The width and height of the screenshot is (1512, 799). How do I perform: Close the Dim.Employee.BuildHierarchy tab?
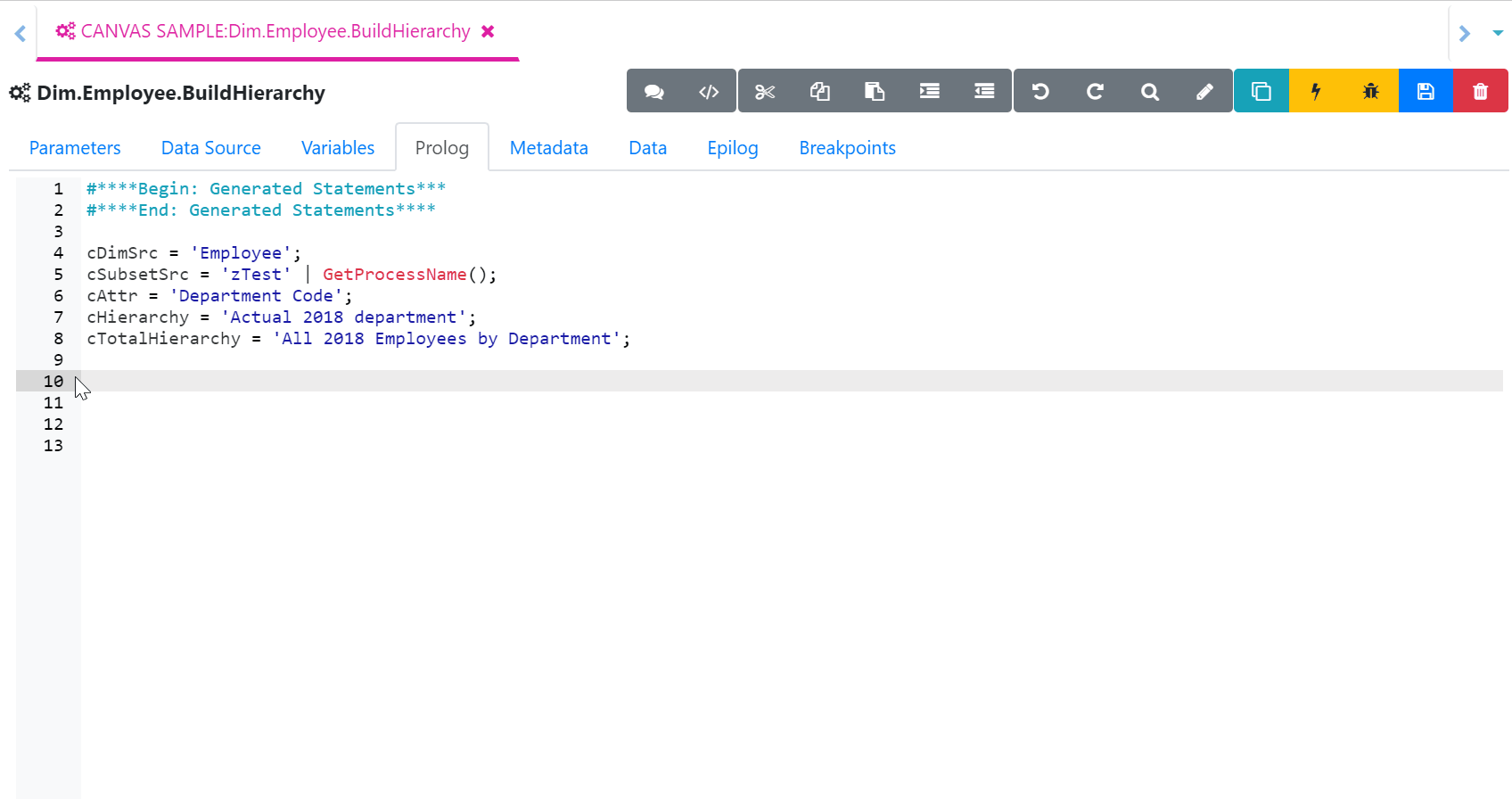click(x=488, y=31)
